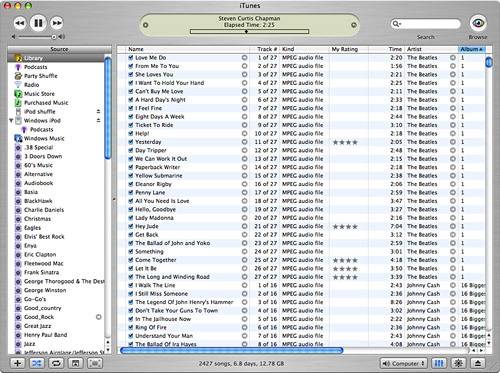The height and width of the screenshot is (373, 500).
Task: Open Music Store in the source list
Action: point(39,94)
